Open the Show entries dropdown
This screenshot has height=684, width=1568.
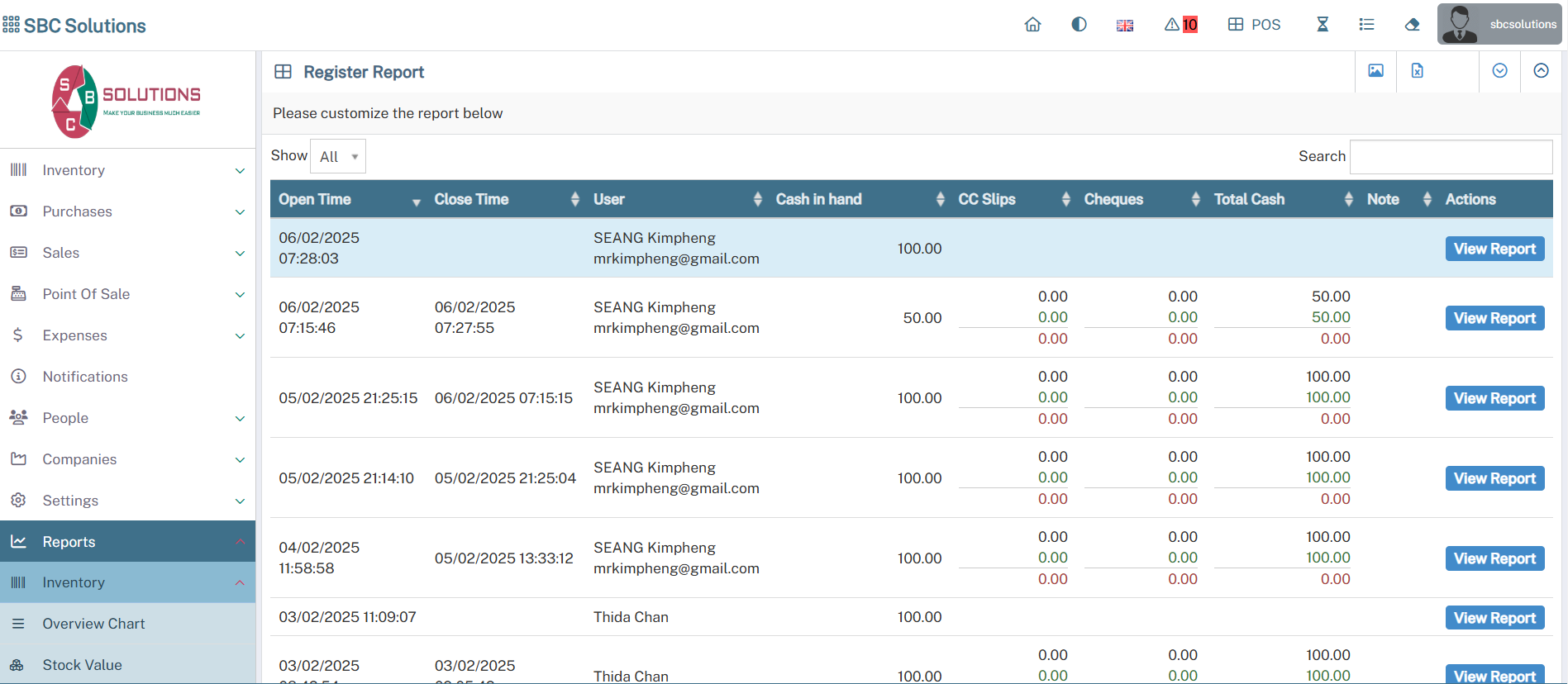[x=338, y=157]
